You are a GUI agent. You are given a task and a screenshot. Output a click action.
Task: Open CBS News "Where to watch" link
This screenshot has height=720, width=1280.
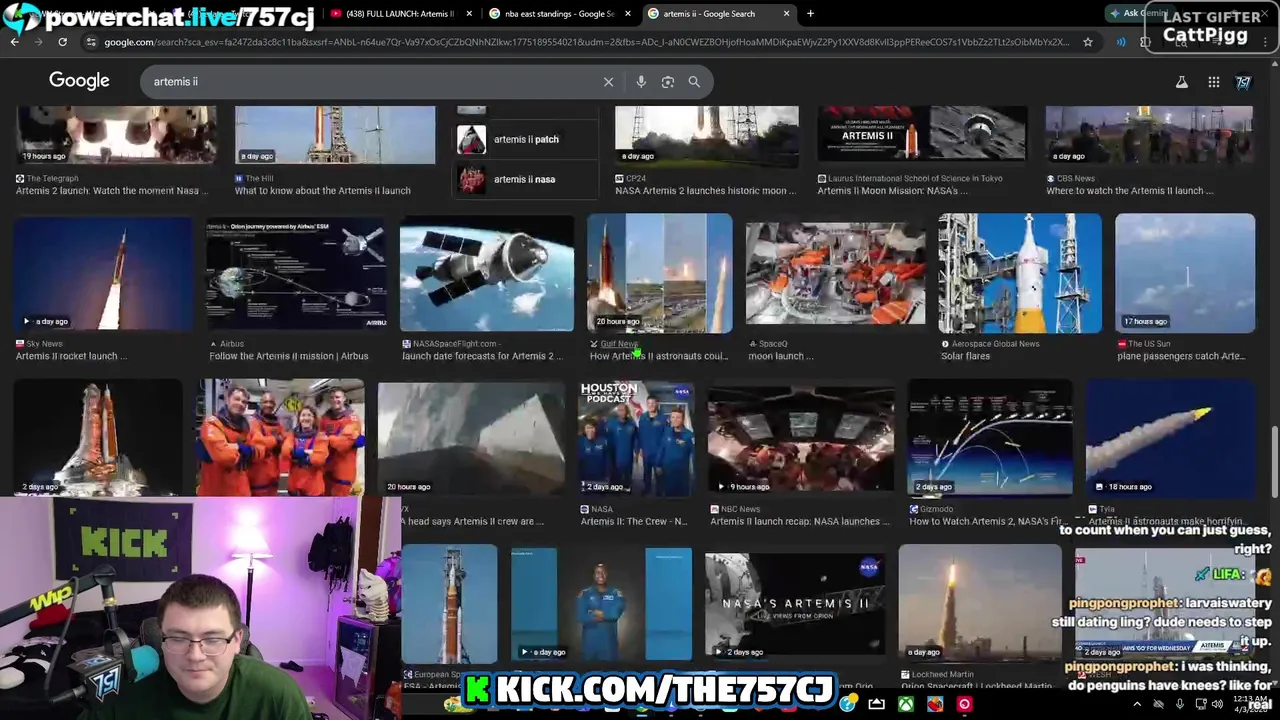[x=1131, y=191]
